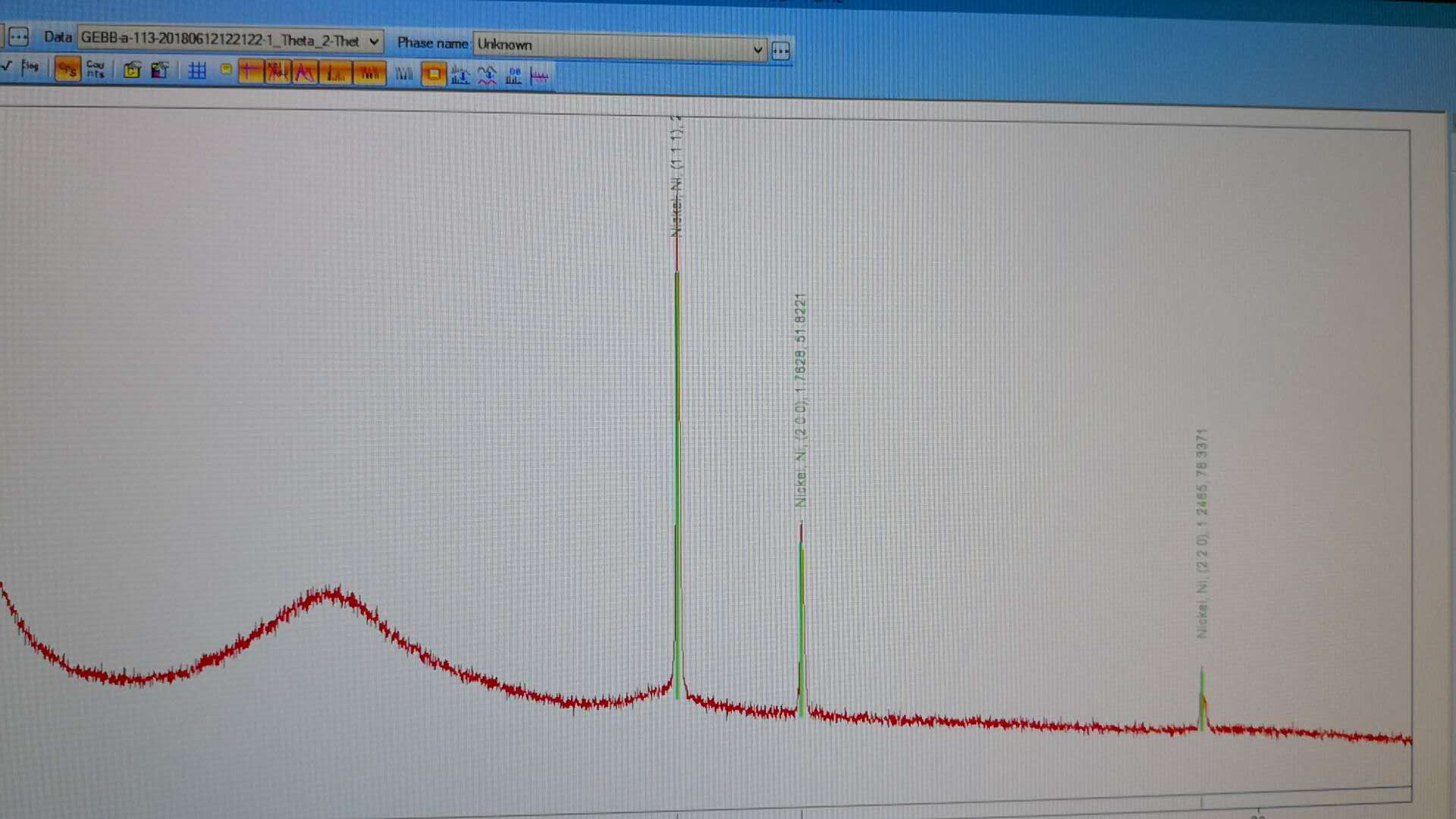This screenshot has height=819, width=1456.
Task: Click the square-root scale checkmark icon
Action: point(6,66)
